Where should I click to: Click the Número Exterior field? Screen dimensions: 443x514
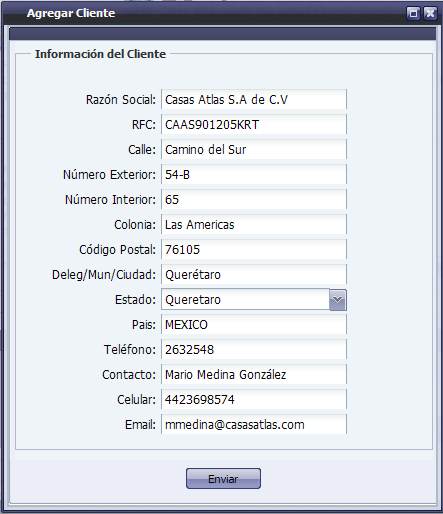click(x=254, y=174)
